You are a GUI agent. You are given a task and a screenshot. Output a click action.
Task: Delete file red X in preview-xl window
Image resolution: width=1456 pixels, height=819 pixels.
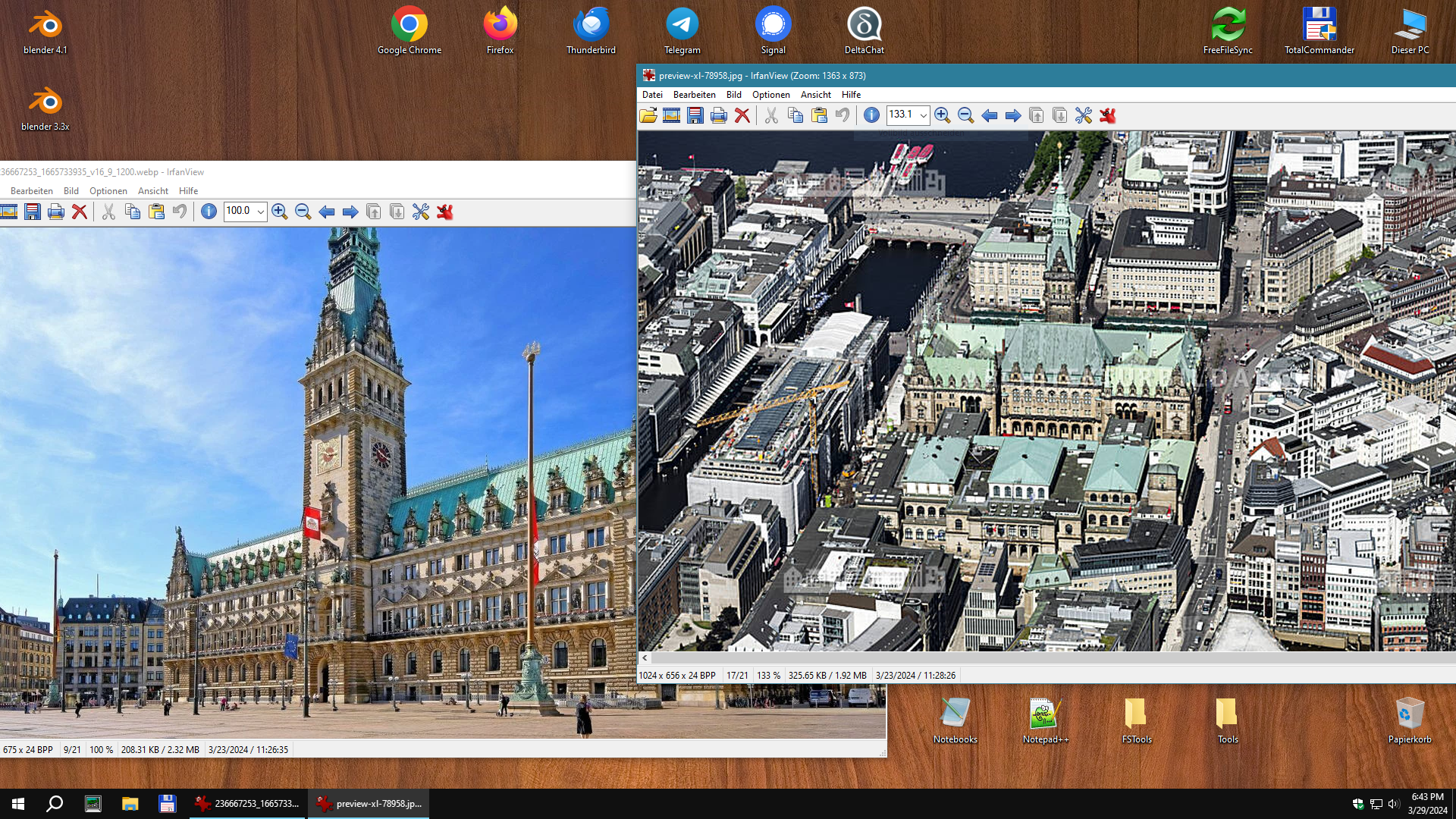click(742, 115)
